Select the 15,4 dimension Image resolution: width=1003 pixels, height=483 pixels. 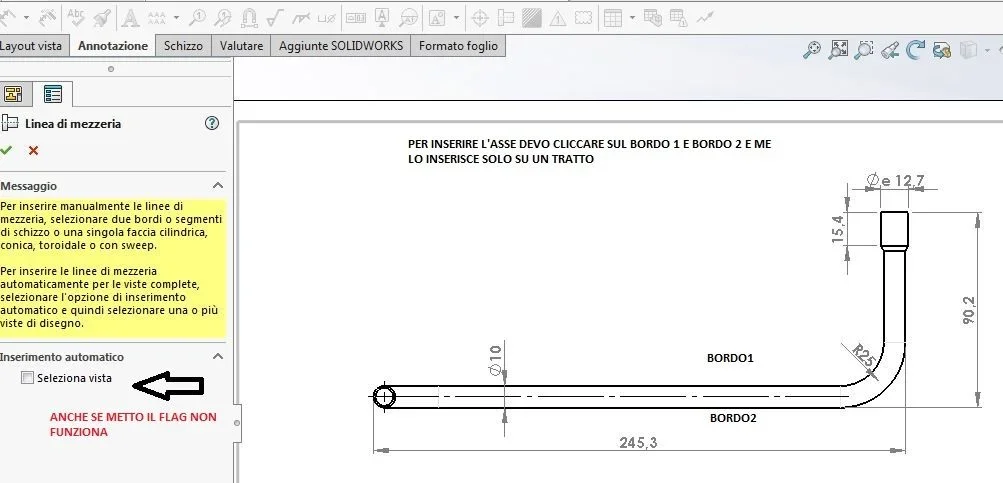coord(838,228)
